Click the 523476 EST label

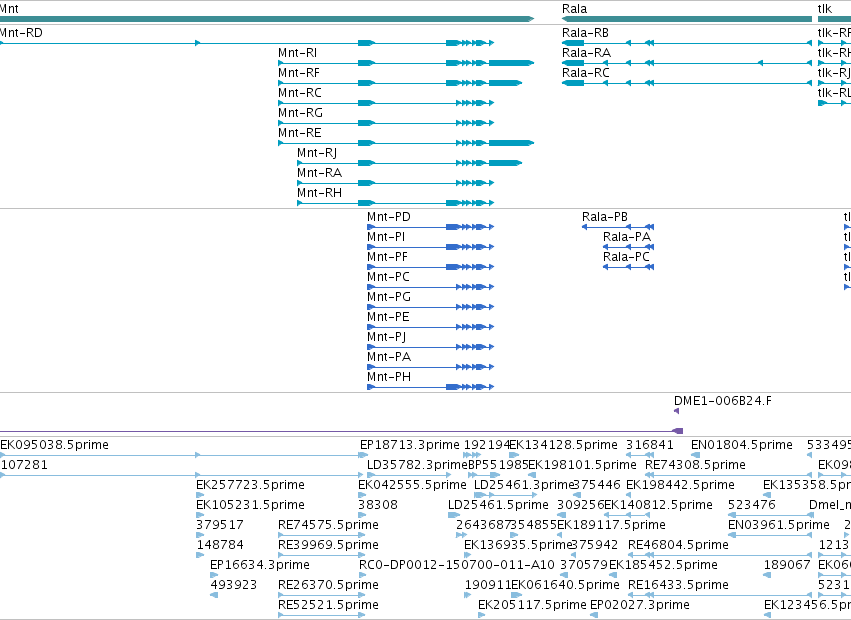(752, 505)
